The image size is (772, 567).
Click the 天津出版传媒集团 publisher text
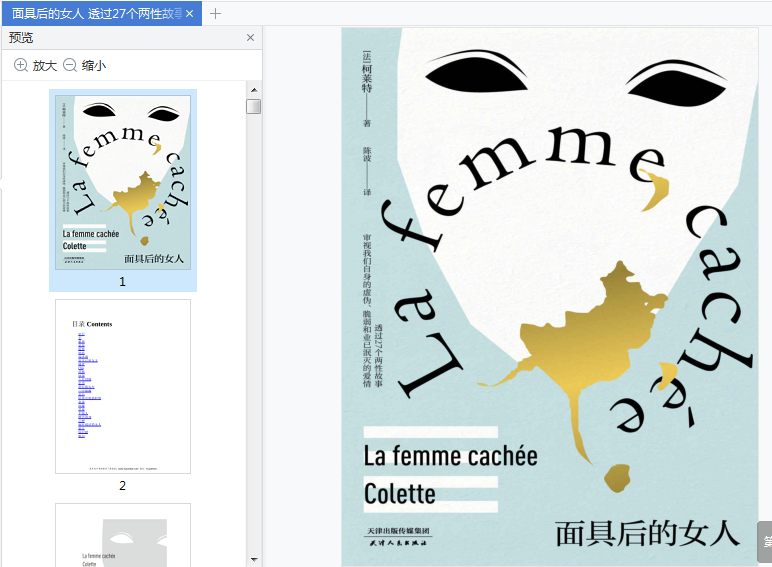tap(398, 531)
